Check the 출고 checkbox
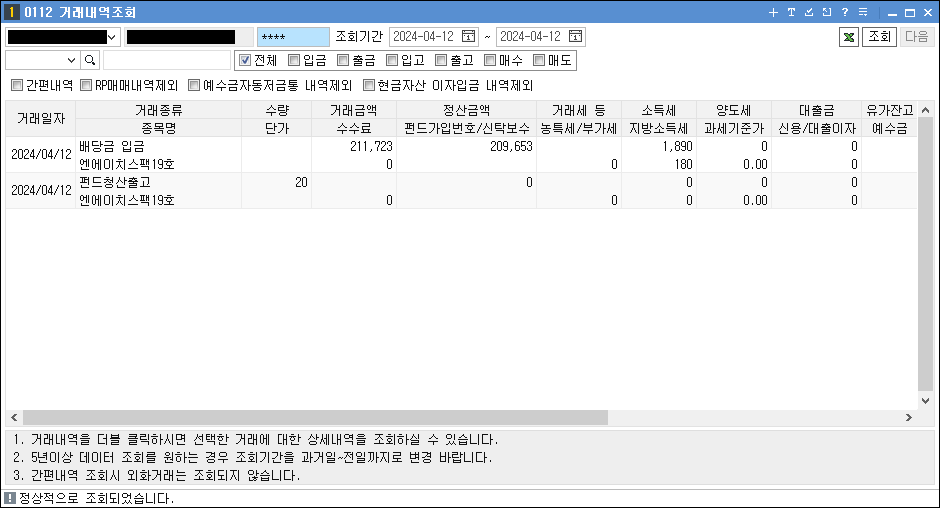This screenshot has height=508, width=940. [441, 60]
